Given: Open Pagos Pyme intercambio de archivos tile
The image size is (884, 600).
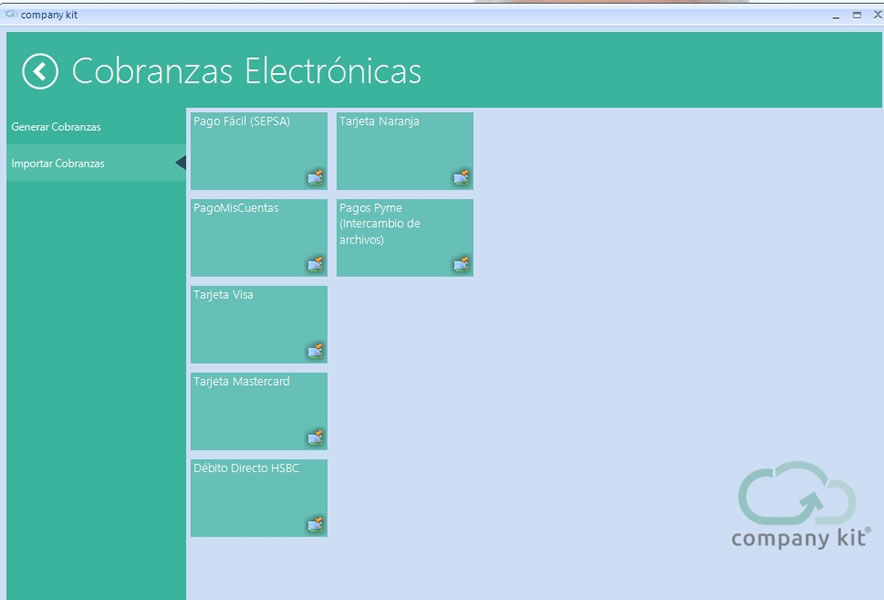Looking at the screenshot, I should (x=405, y=237).
